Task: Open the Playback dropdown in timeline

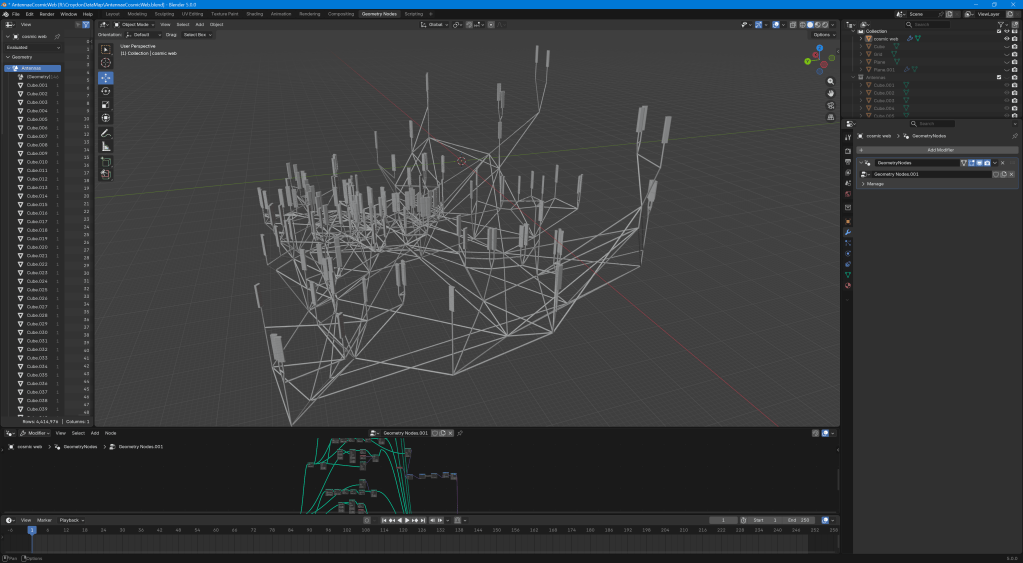Action: click(x=71, y=520)
